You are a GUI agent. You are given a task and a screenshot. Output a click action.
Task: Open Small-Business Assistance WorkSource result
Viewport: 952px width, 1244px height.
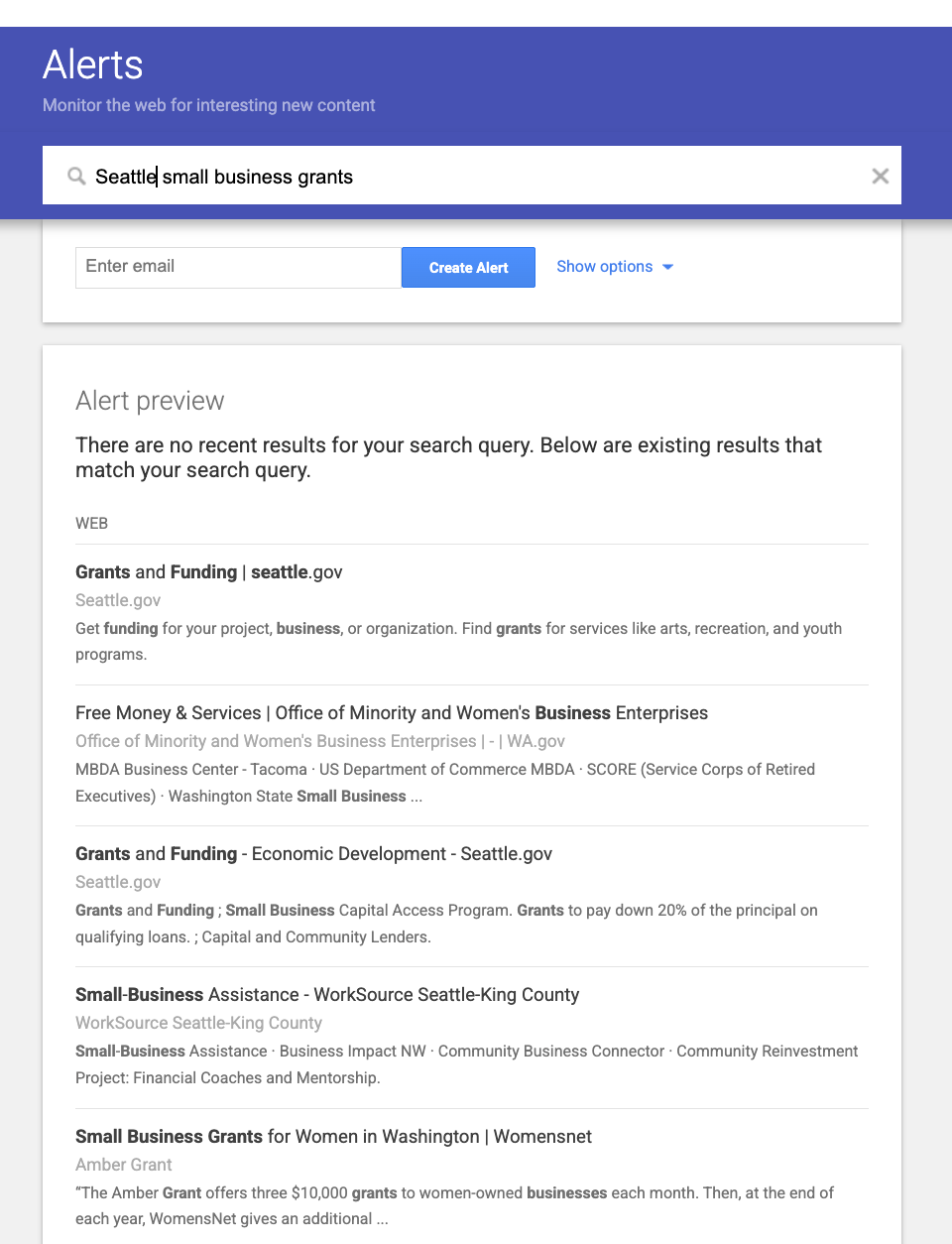point(327,995)
